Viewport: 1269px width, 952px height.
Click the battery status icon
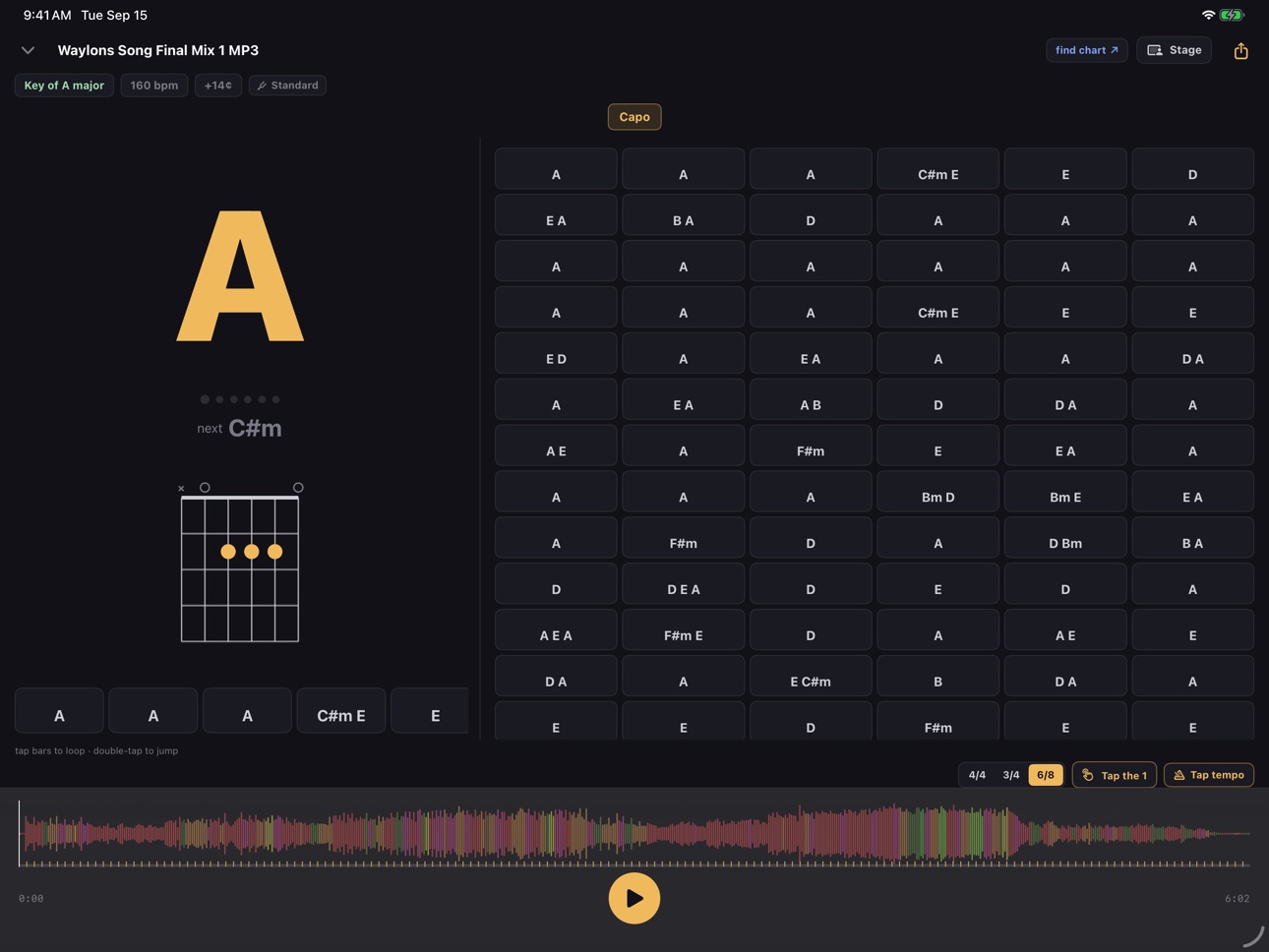point(1233,15)
